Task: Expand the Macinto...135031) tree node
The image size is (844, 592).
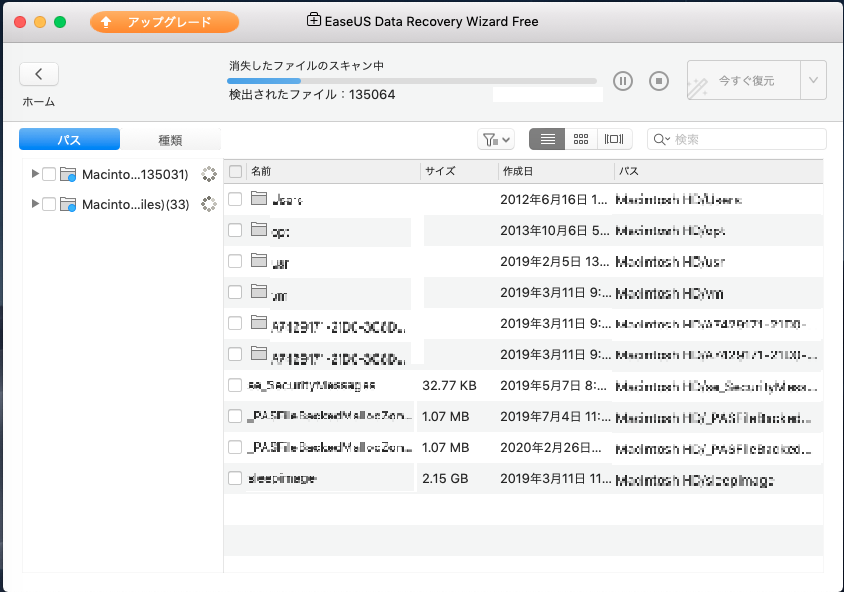Action: pyautogui.click(x=35, y=174)
